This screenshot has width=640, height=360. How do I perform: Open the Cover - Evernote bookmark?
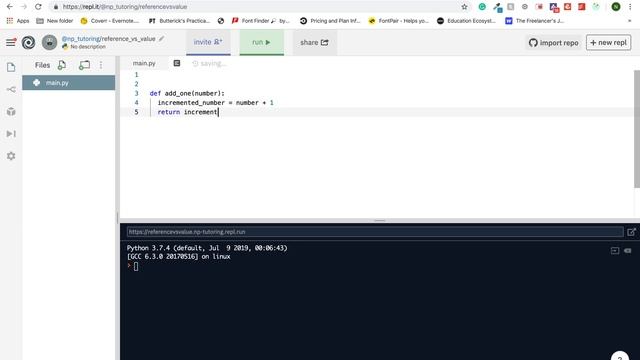tap(110, 21)
